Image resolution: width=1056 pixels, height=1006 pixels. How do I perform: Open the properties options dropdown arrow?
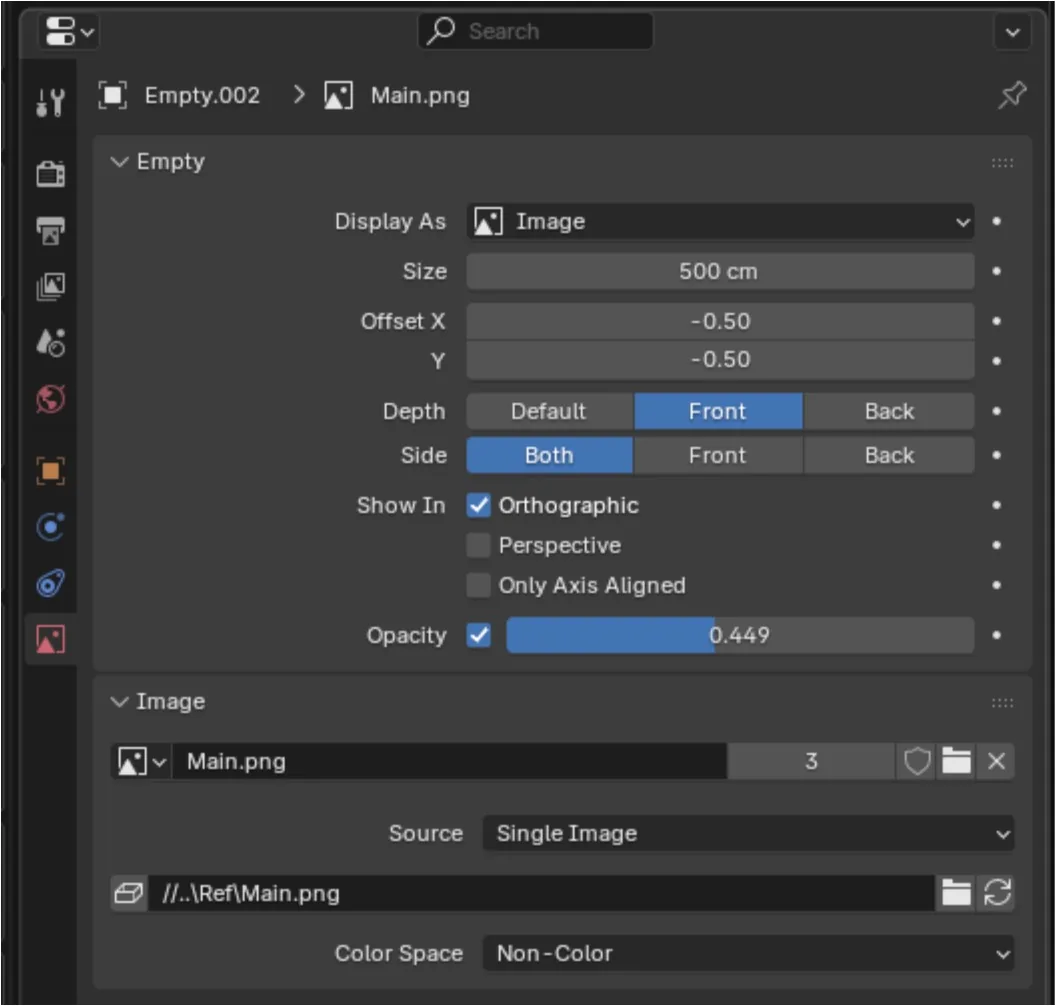[x=1012, y=32]
